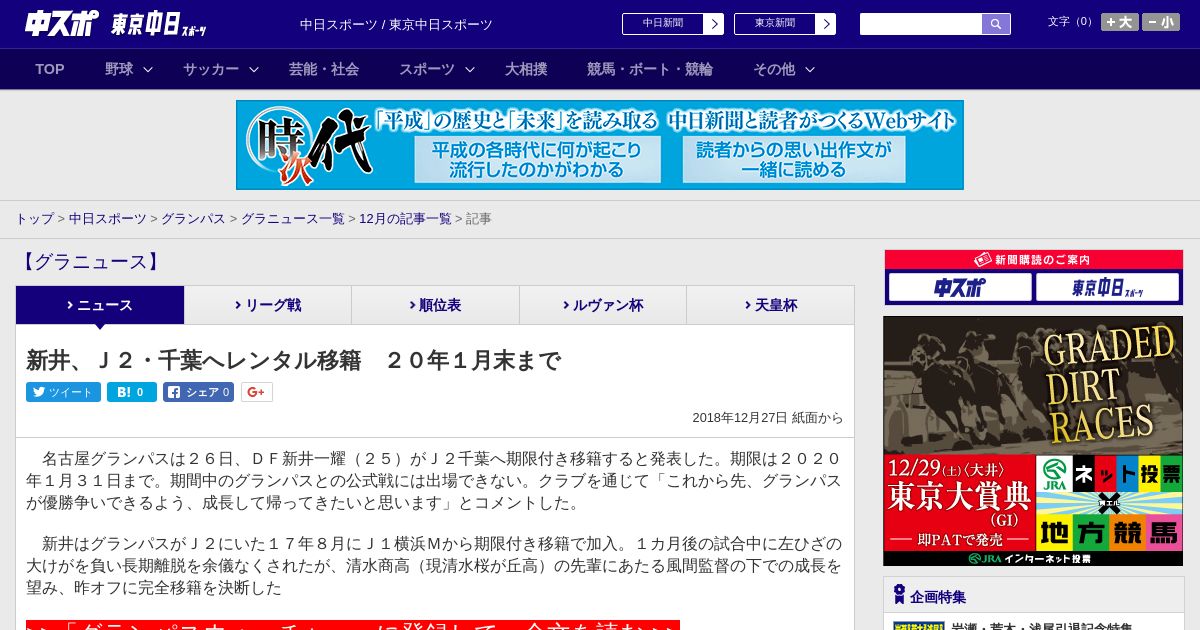Share article via Facebook シェア button
This screenshot has height=630, width=1200.
(x=198, y=392)
